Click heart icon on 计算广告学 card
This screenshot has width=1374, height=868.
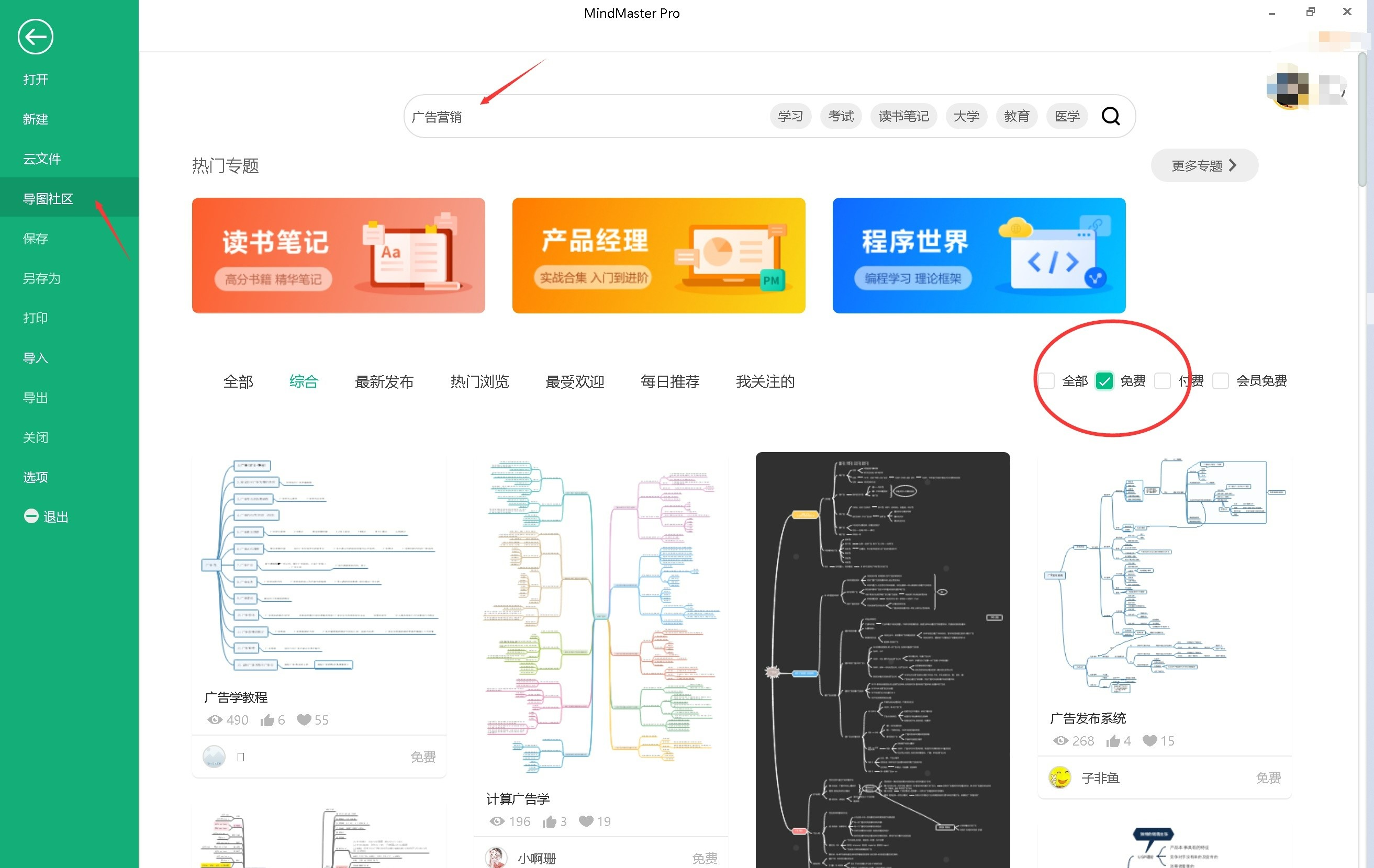586,821
